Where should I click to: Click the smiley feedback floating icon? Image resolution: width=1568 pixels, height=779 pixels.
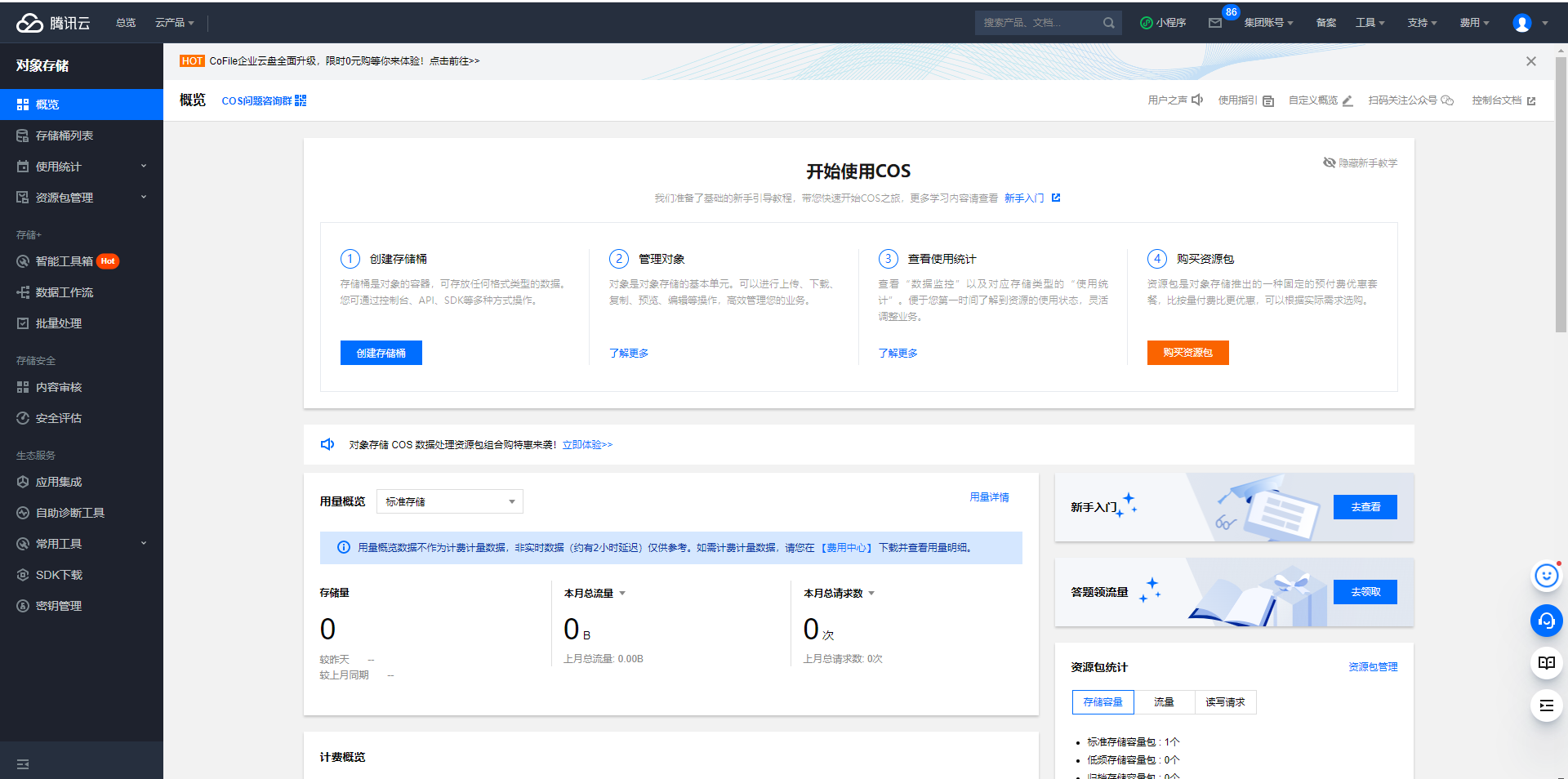click(x=1546, y=576)
